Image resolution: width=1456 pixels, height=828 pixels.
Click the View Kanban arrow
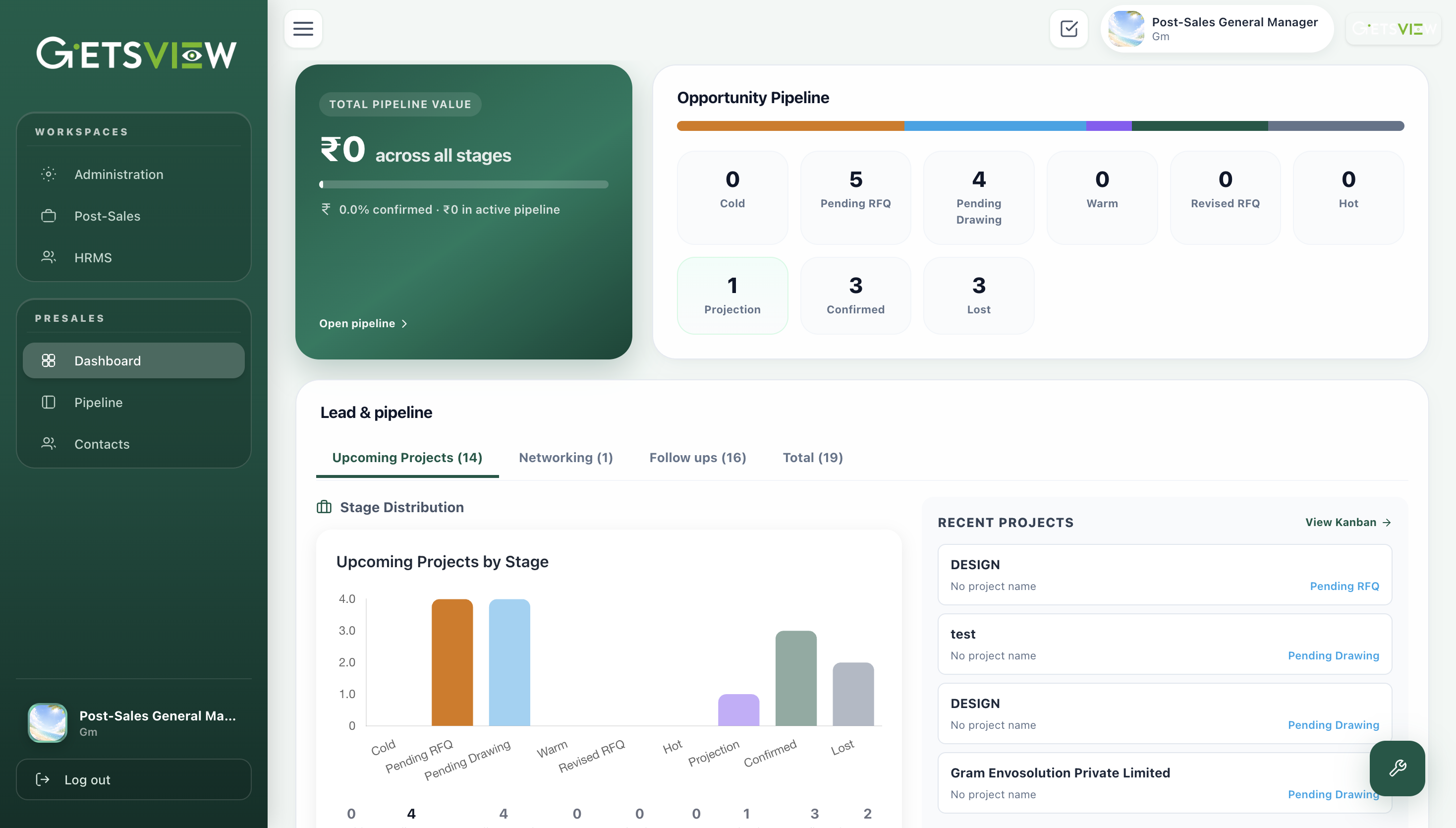pyautogui.click(x=1387, y=522)
